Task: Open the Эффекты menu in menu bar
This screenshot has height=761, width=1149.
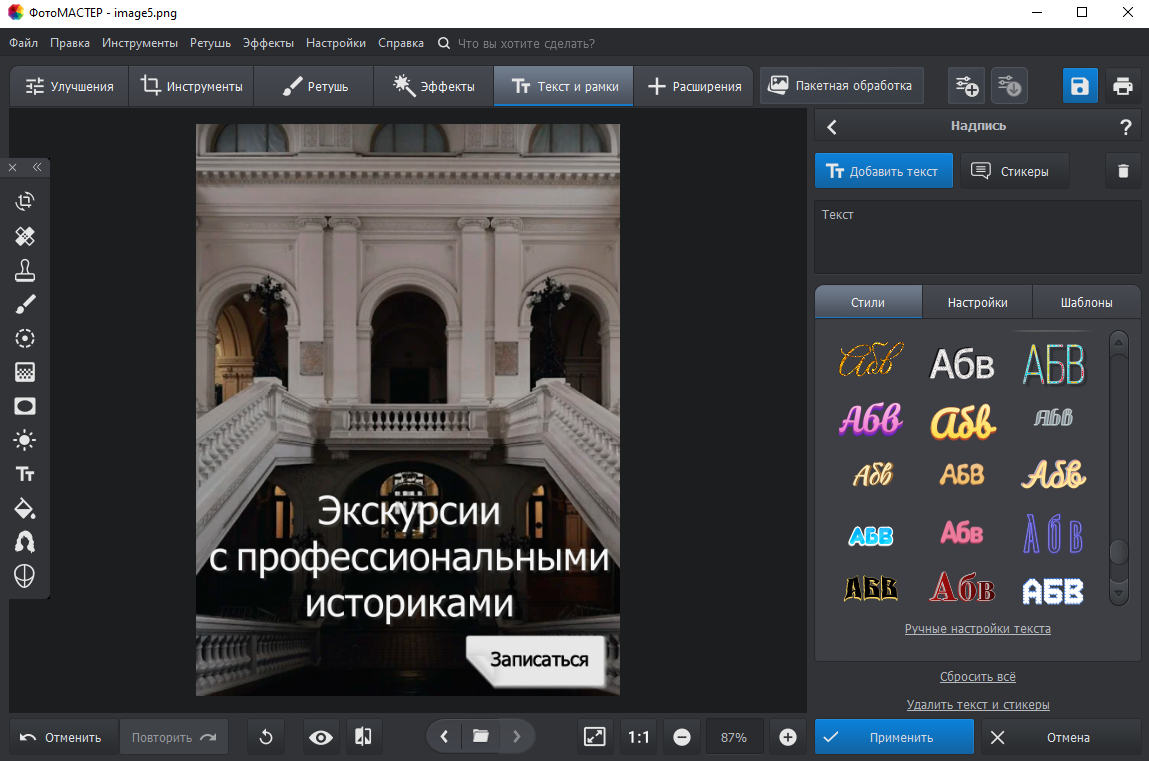Action: pyautogui.click(x=268, y=43)
